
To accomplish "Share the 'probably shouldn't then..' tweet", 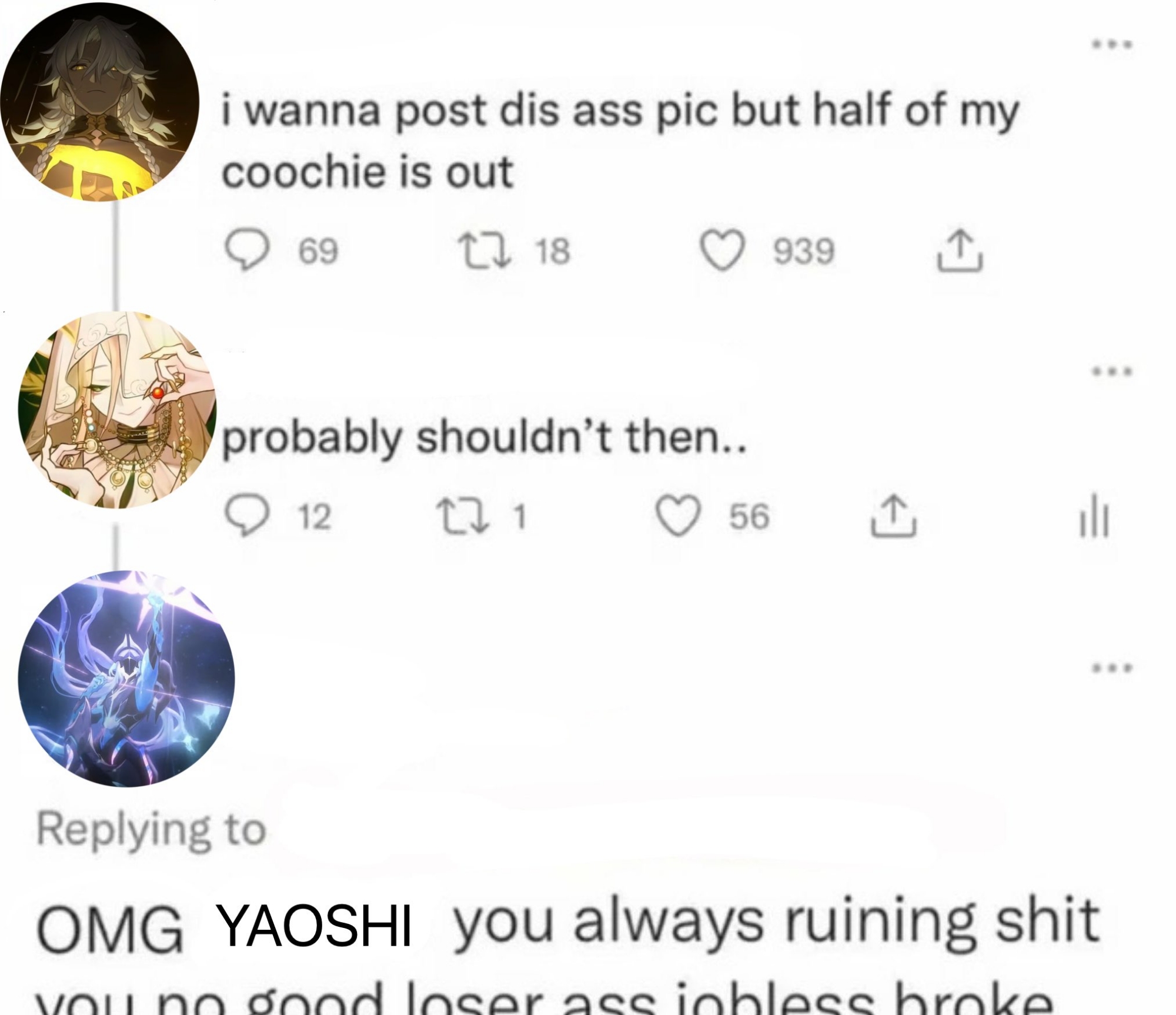I will coord(894,516).
